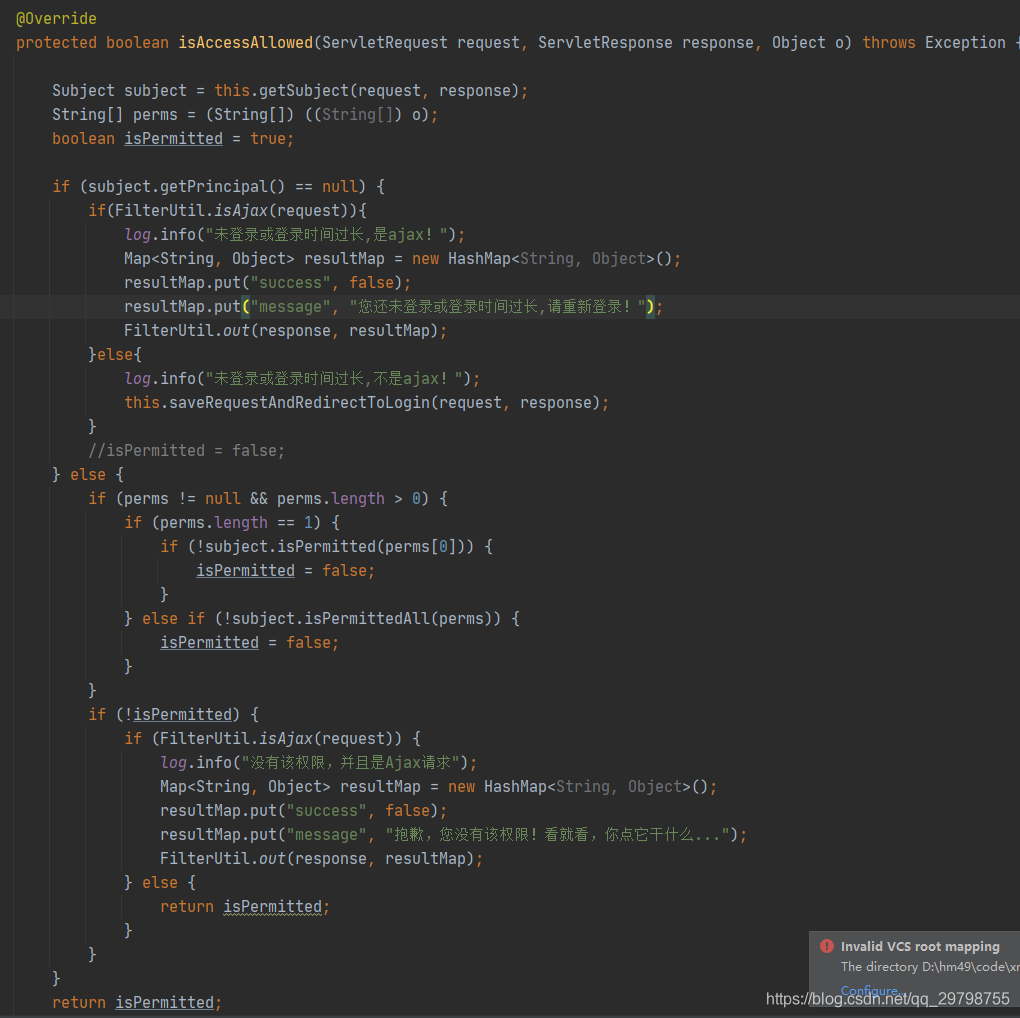Click the highlighted resultMap.put("message", "您还未登录...") line
Screen dimensions: 1020x1018
click(x=393, y=307)
